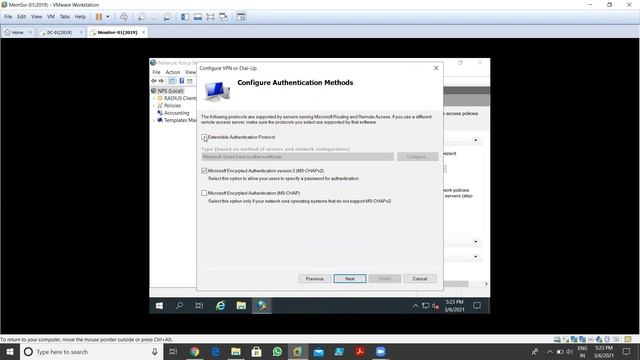Image resolution: width=640 pixels, height=360 pixels.
Task: Toggle the thumbnail bar icon
Action: [198, 17]
